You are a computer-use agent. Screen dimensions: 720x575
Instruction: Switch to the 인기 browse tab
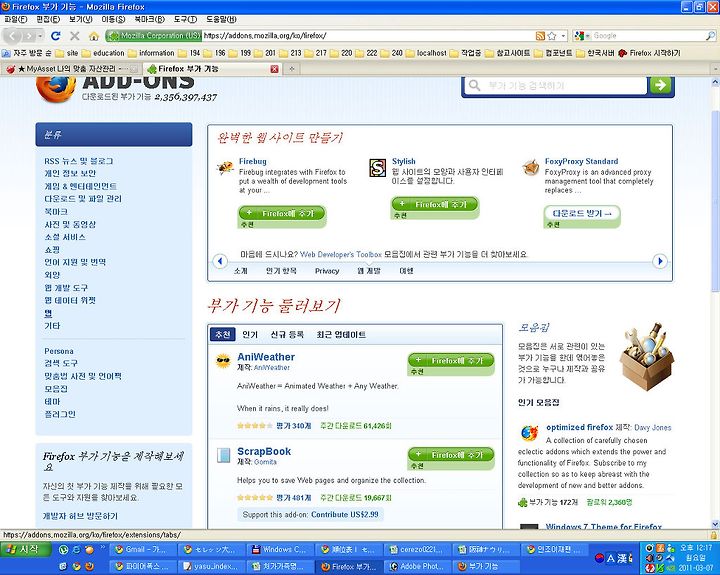coord(250,334)
